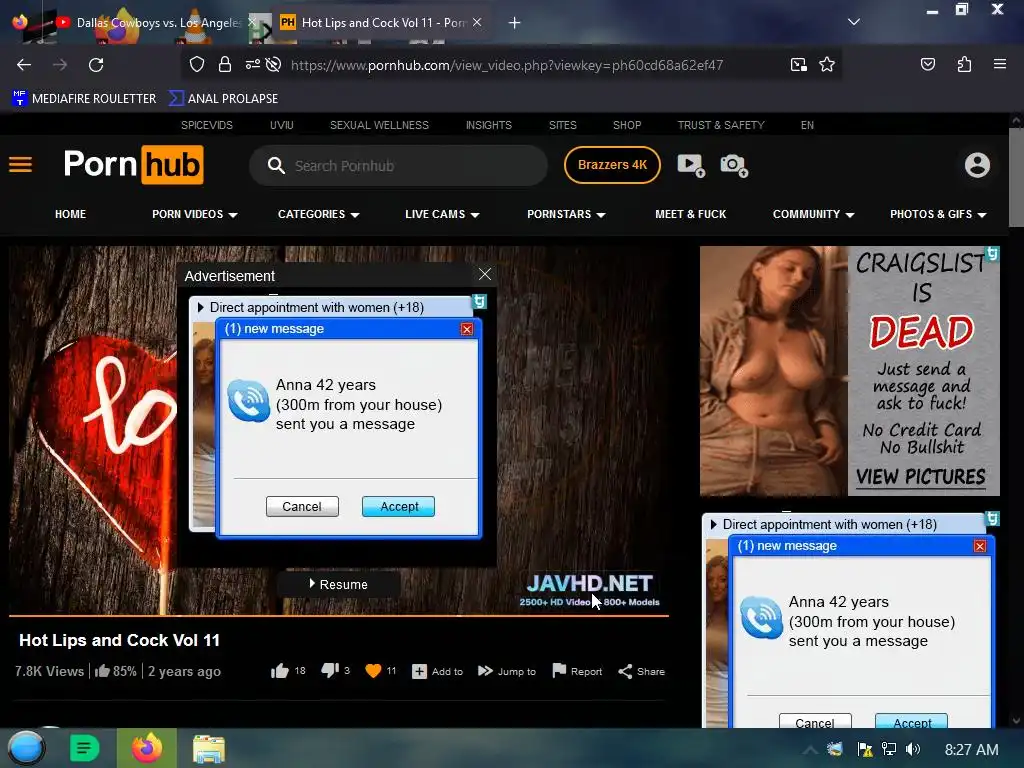Screen dimensions: 1024x768
Task: Click the page vertical scrollbar
Action: pyautogui.click(x=1016, y=176)
